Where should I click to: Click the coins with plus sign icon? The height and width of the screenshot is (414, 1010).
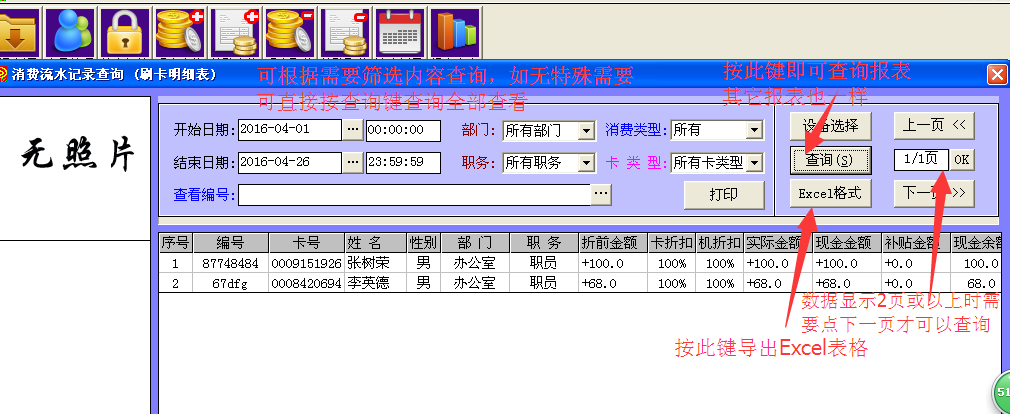178,32
